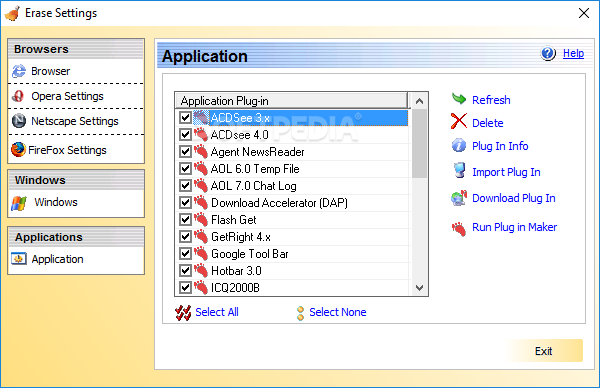Viewport: 600px width, 388px height.
Task: Launch Run Plug in Maker link
Action: tap(514, 227)
